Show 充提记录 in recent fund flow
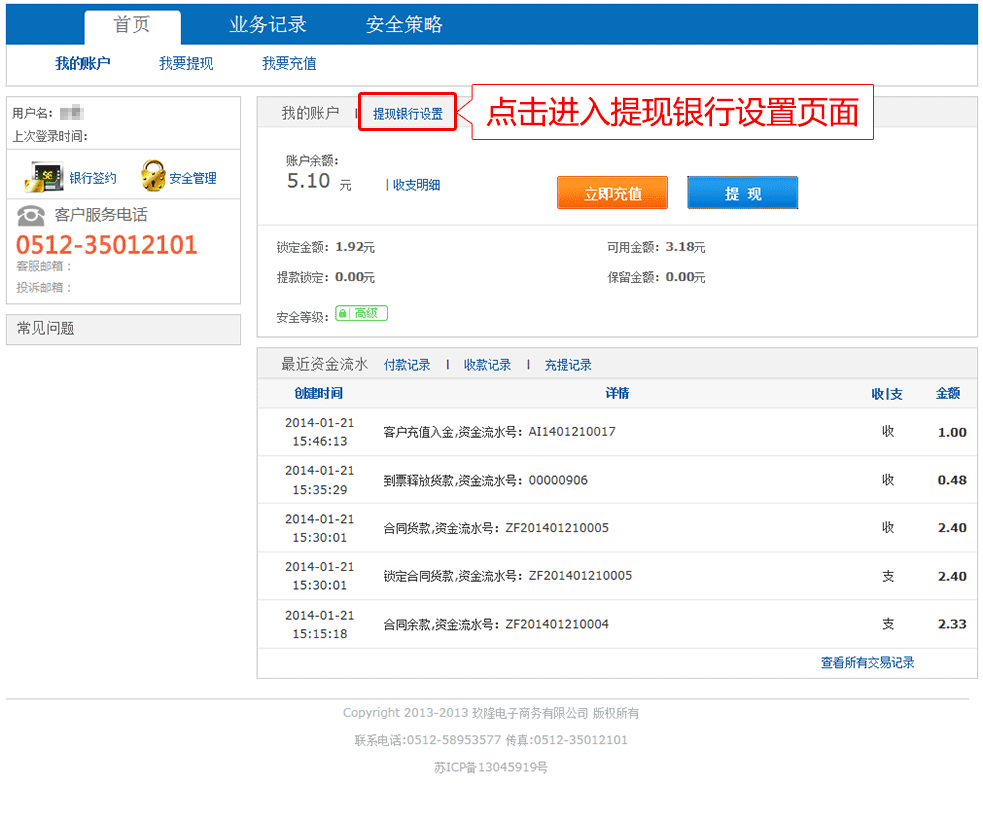The image size is (983, 820). click(x=568, y=366)
